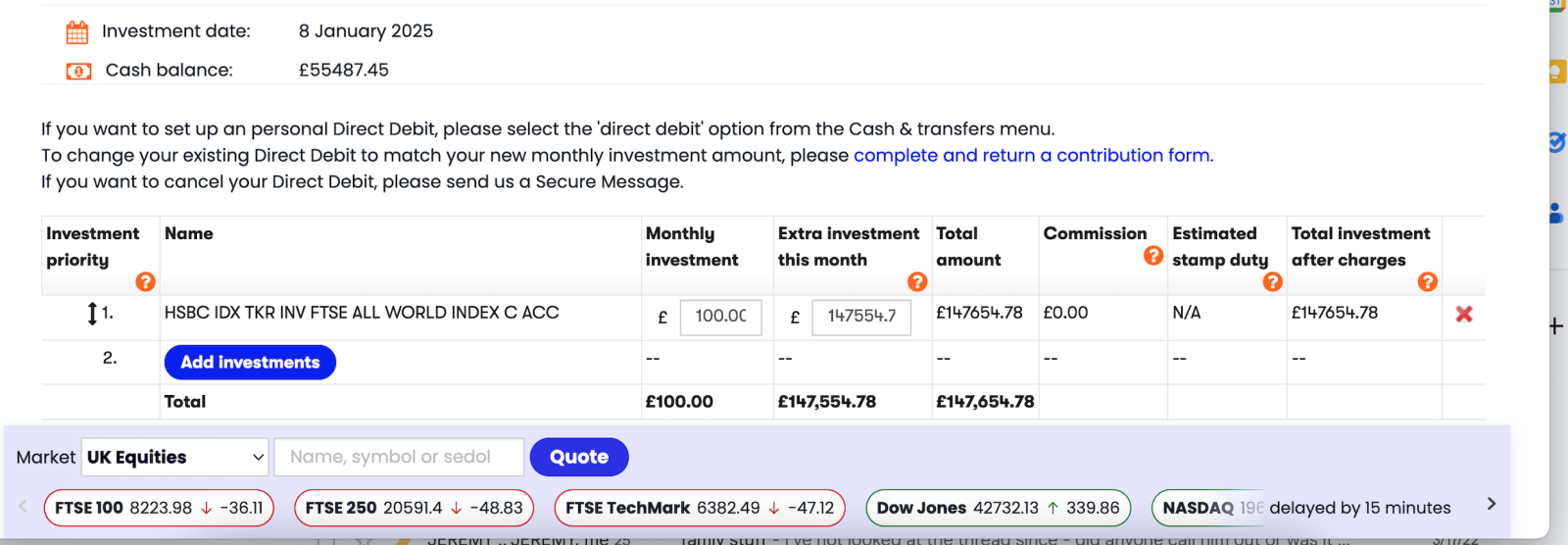Open help for Total investment after charges
Viewport: 1568px width, 545px height.
pyautogui.click(x=1427, y=281)
